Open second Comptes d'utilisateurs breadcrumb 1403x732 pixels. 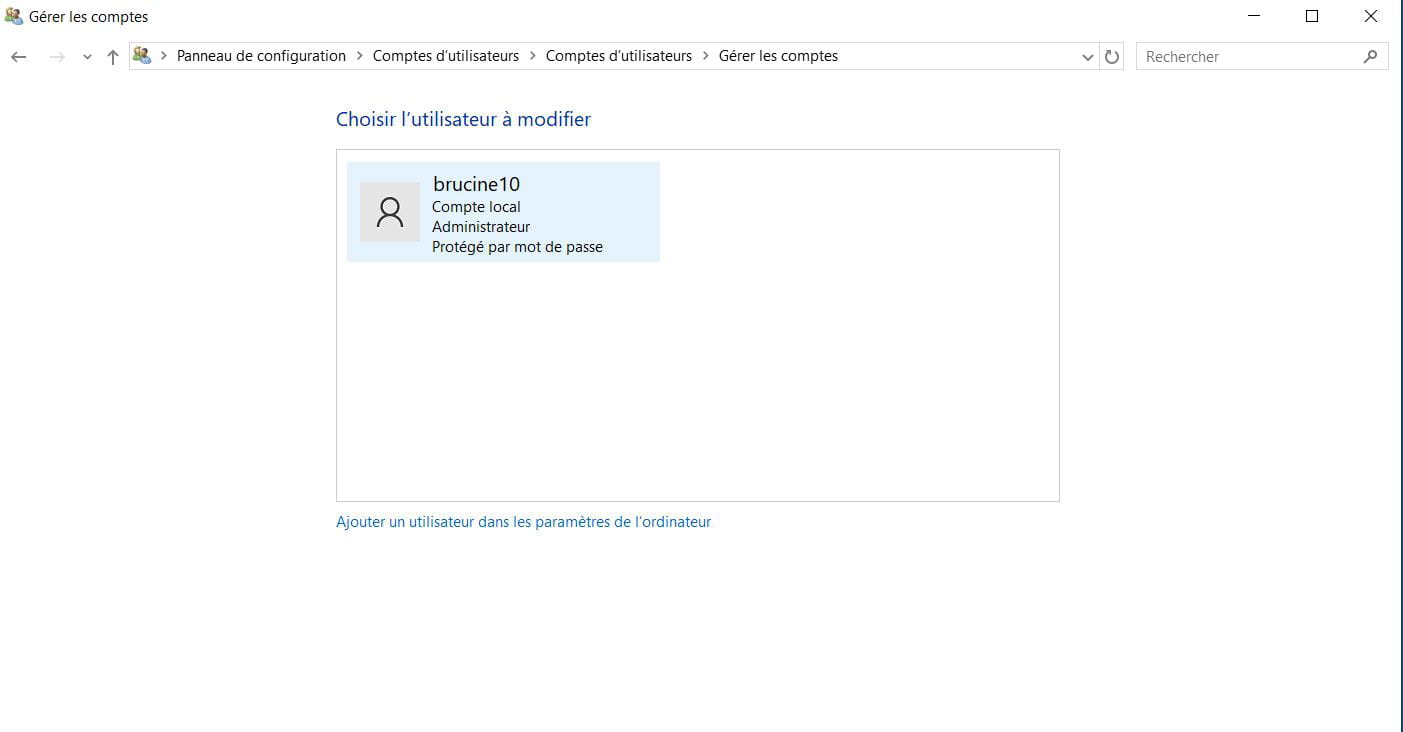pos(619,56)
